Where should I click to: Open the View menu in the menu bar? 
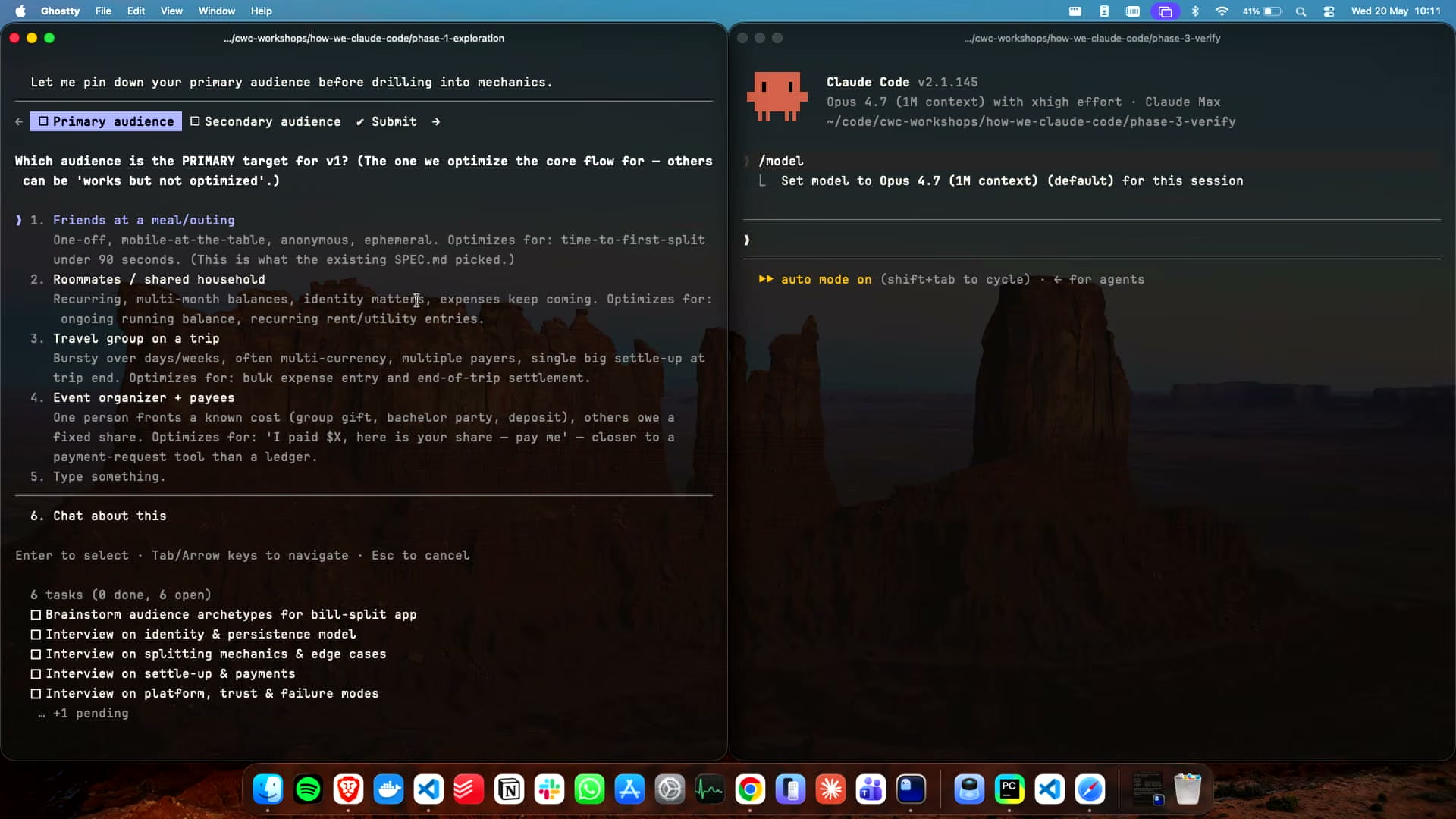click(171, 11)
